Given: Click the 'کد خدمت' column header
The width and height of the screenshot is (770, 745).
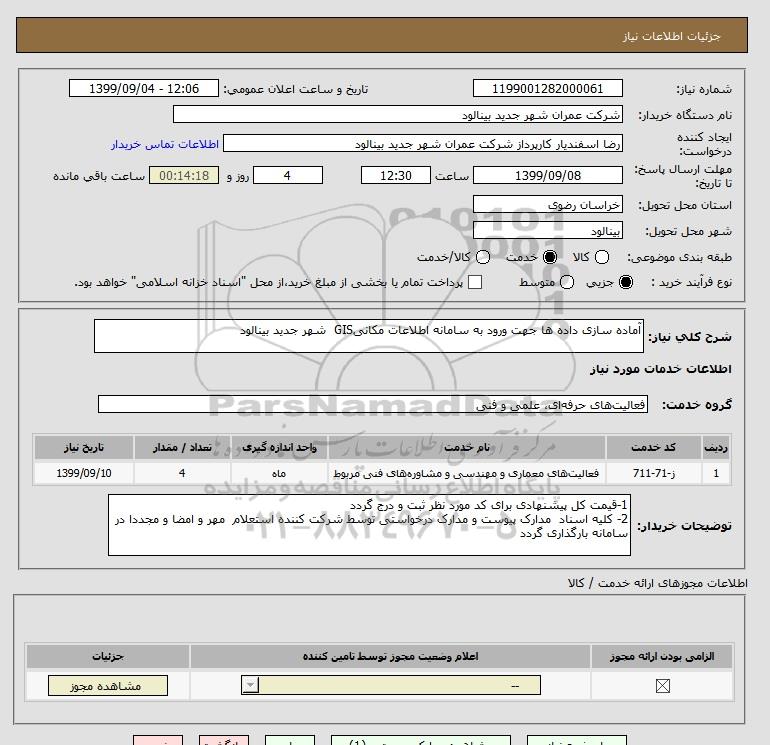Looking at the screenshot, I should (653, 447).
